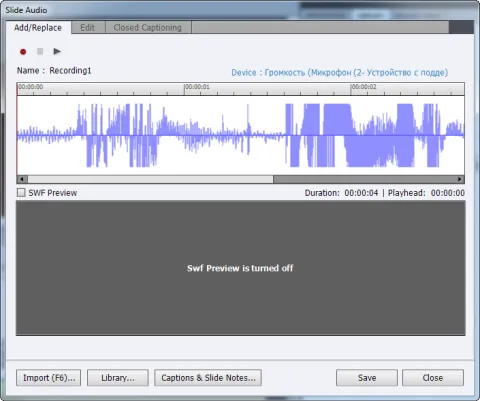Start recording with the red record button
Viewport: 480px width, 401px height.
coord(23,52)
